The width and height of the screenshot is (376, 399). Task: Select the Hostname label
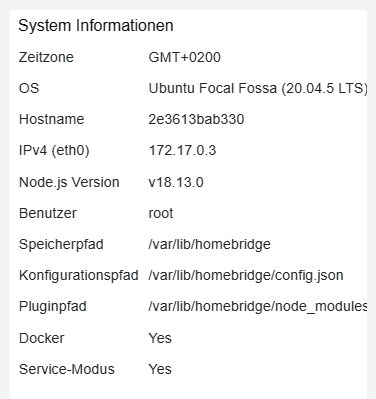[x=51, y=119]
